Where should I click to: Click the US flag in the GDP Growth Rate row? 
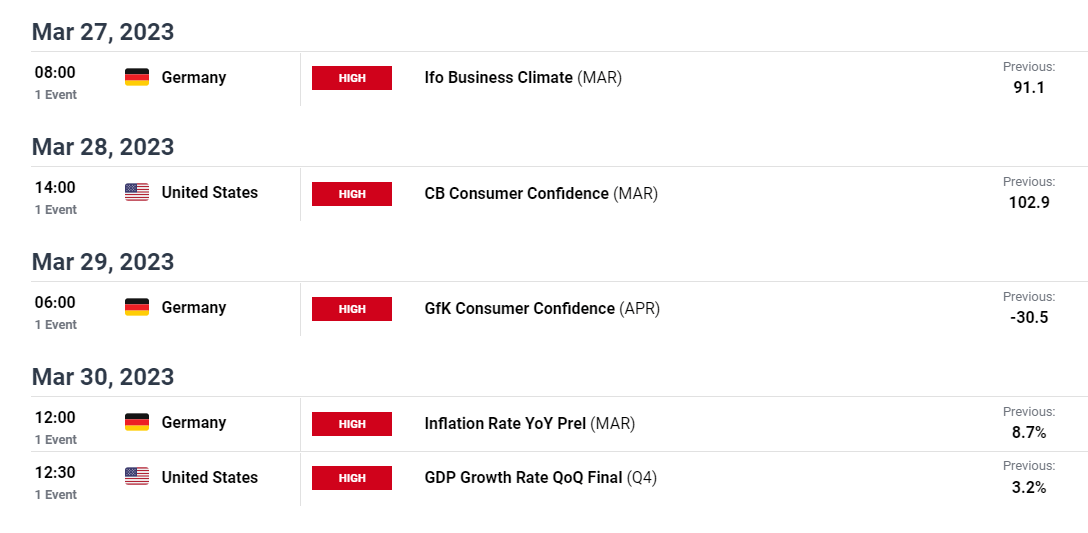point(137,477)
